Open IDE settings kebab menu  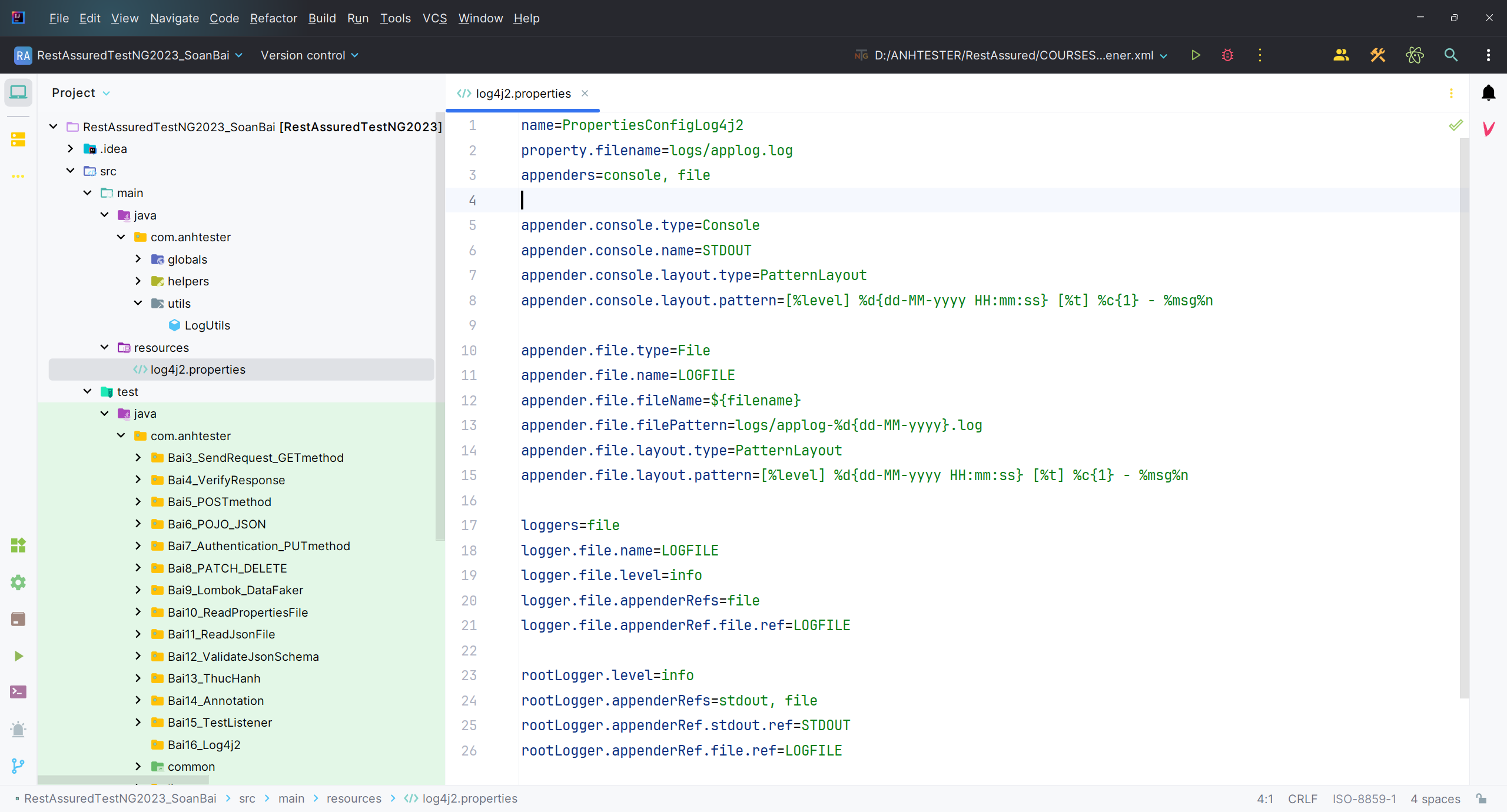tap(1488, 55)
